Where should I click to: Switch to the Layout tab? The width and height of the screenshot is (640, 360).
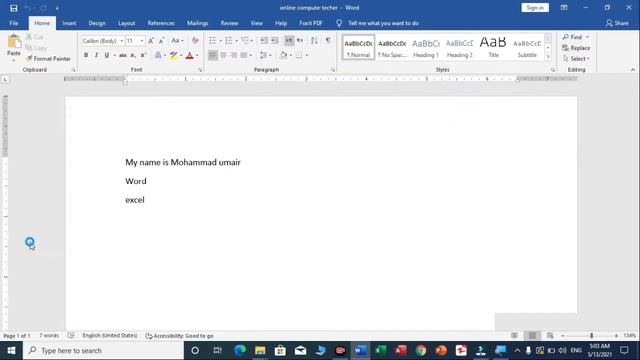[x=127, y=23]
